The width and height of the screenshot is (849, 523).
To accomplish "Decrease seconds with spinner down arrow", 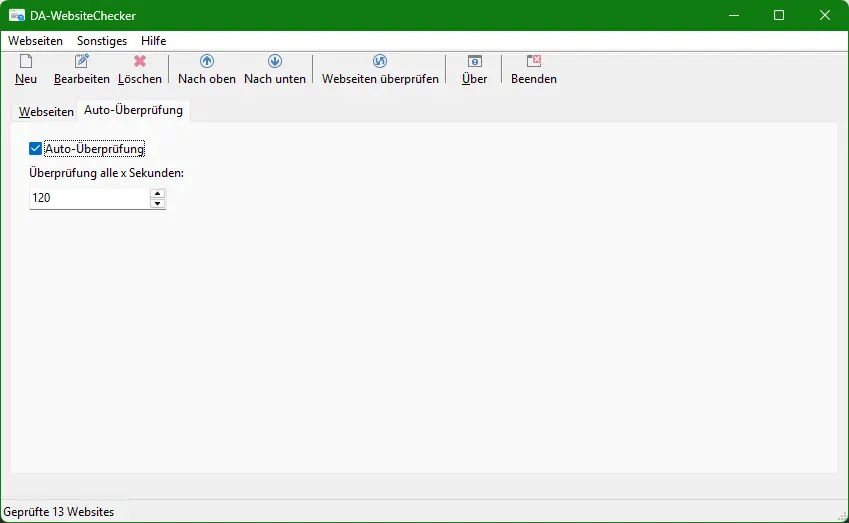I will 157,204.
